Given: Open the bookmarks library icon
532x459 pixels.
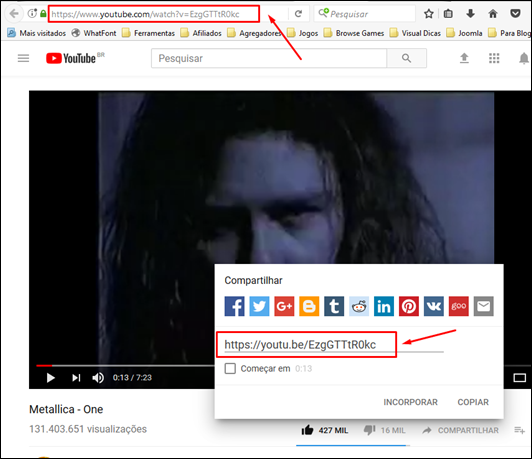Looking at the screenshot, I should click(448, 14).
